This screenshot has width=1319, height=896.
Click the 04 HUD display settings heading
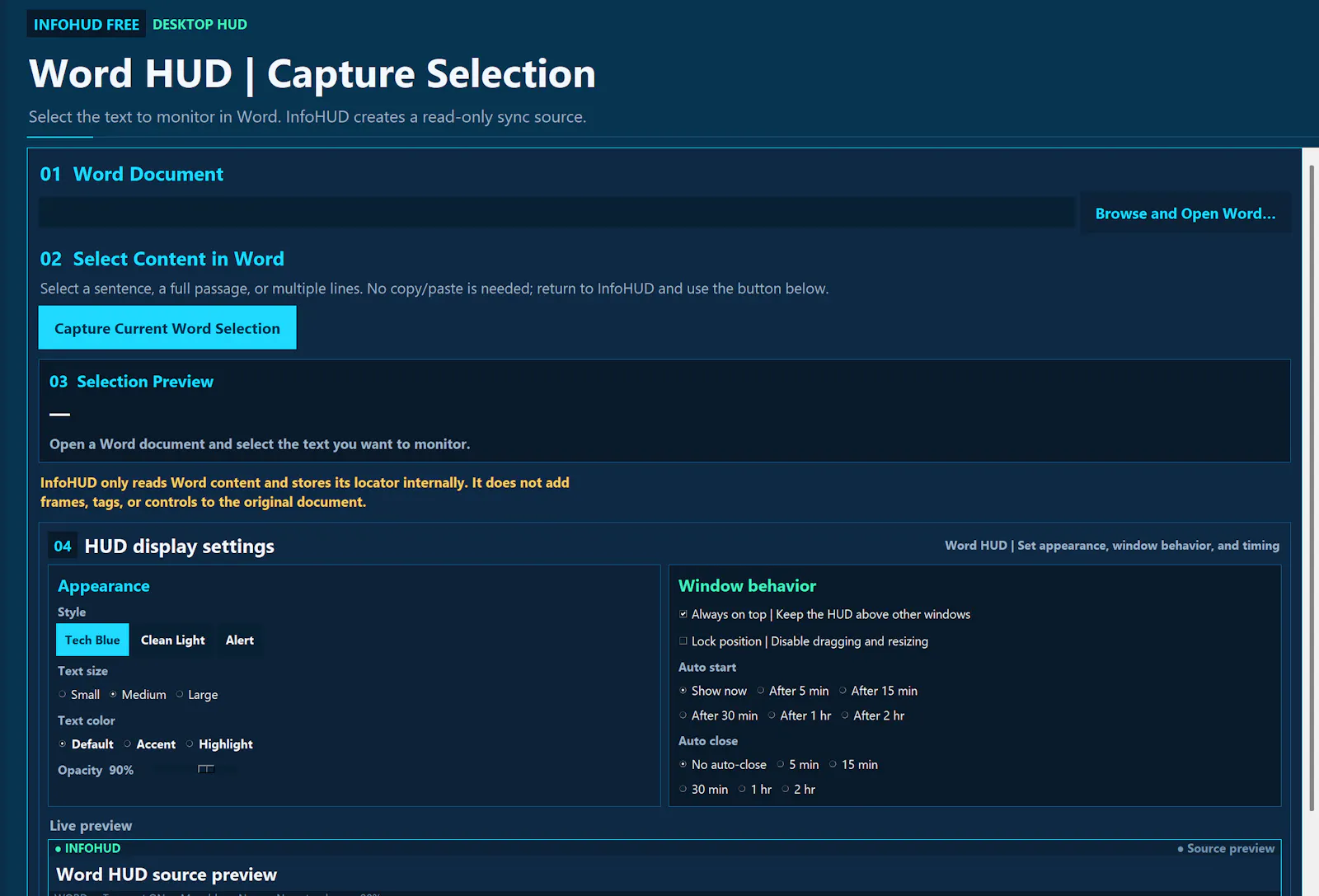pyautogui.click(x=162, y=547)
